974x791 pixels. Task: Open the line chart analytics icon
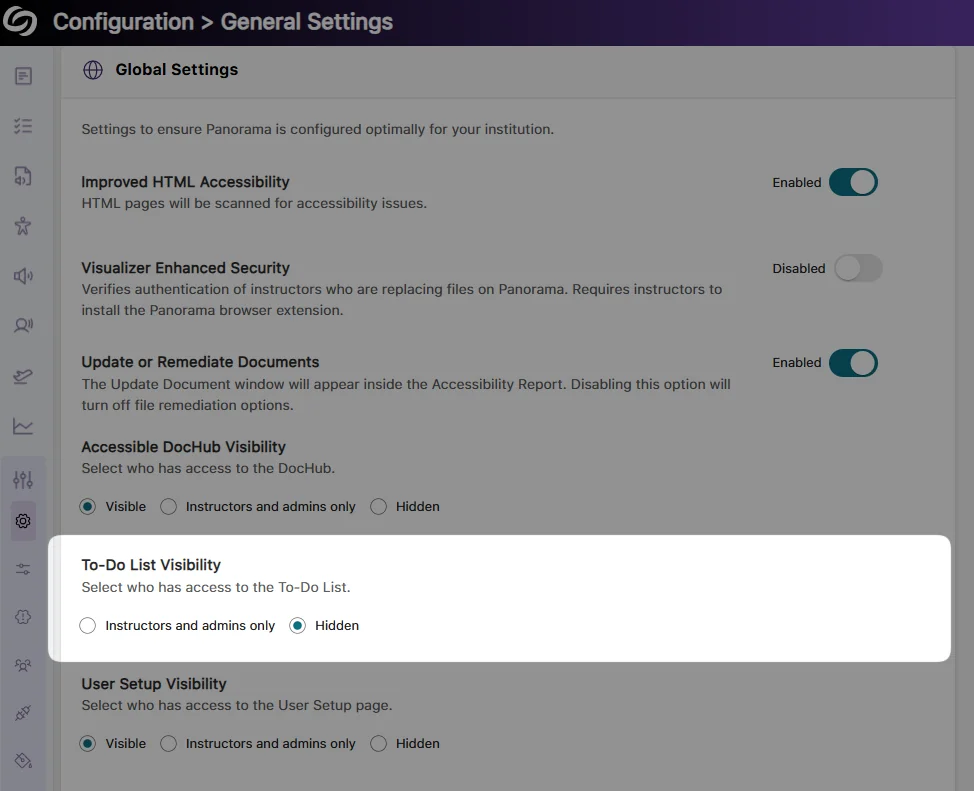point(23,427)
